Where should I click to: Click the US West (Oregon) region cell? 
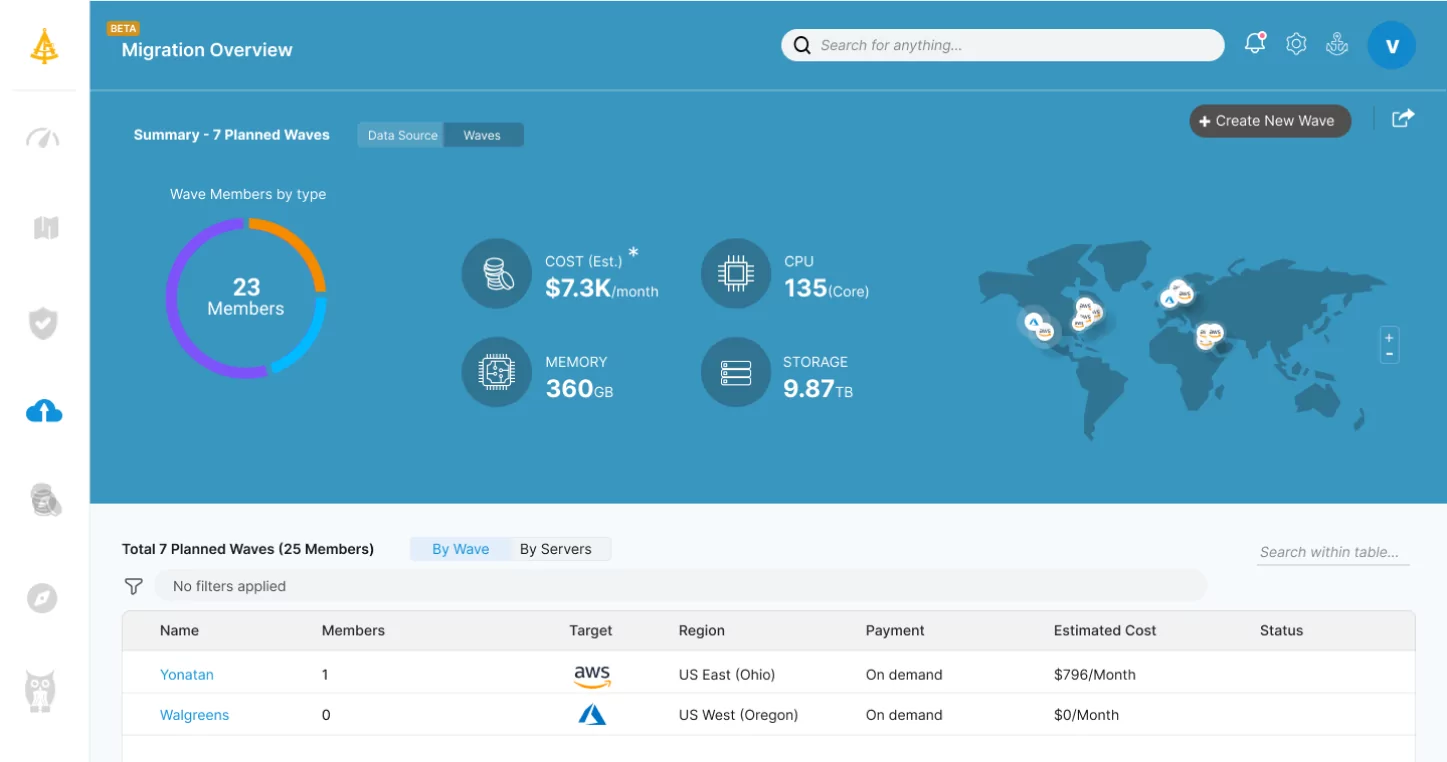coord(738,715)
